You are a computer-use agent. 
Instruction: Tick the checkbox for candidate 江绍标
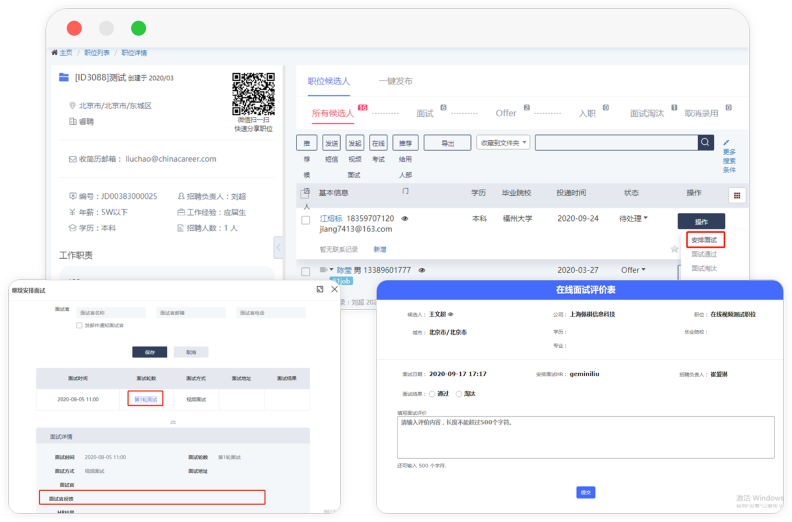point(306,219)
